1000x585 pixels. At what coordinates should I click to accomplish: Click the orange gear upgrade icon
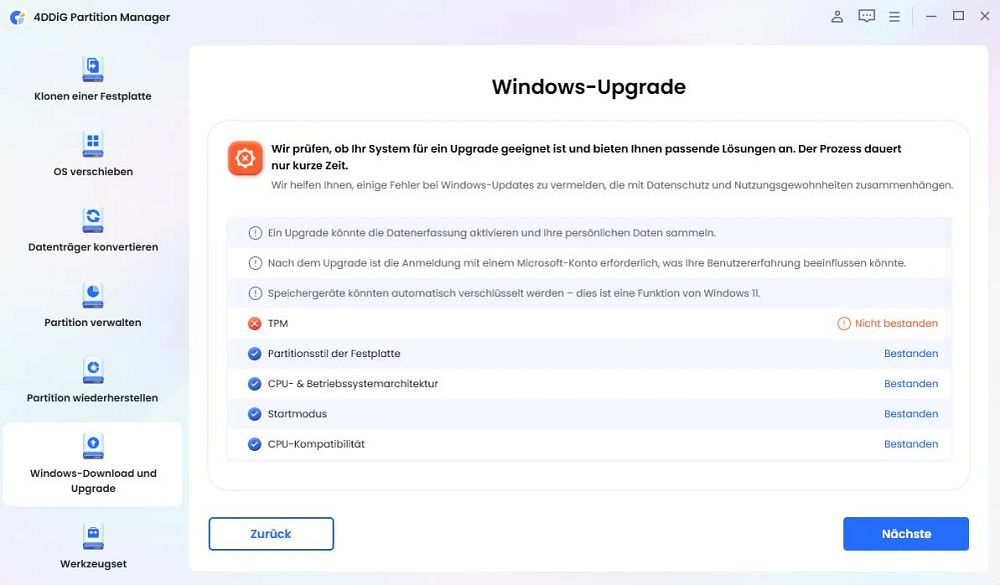pyautogui.click(x=245, y=158)
